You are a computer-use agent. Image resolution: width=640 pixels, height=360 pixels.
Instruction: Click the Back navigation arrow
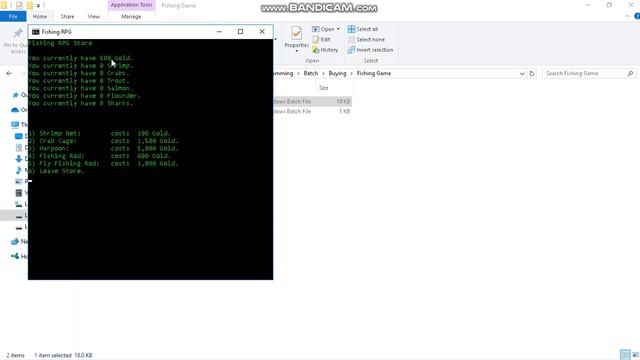9,73
